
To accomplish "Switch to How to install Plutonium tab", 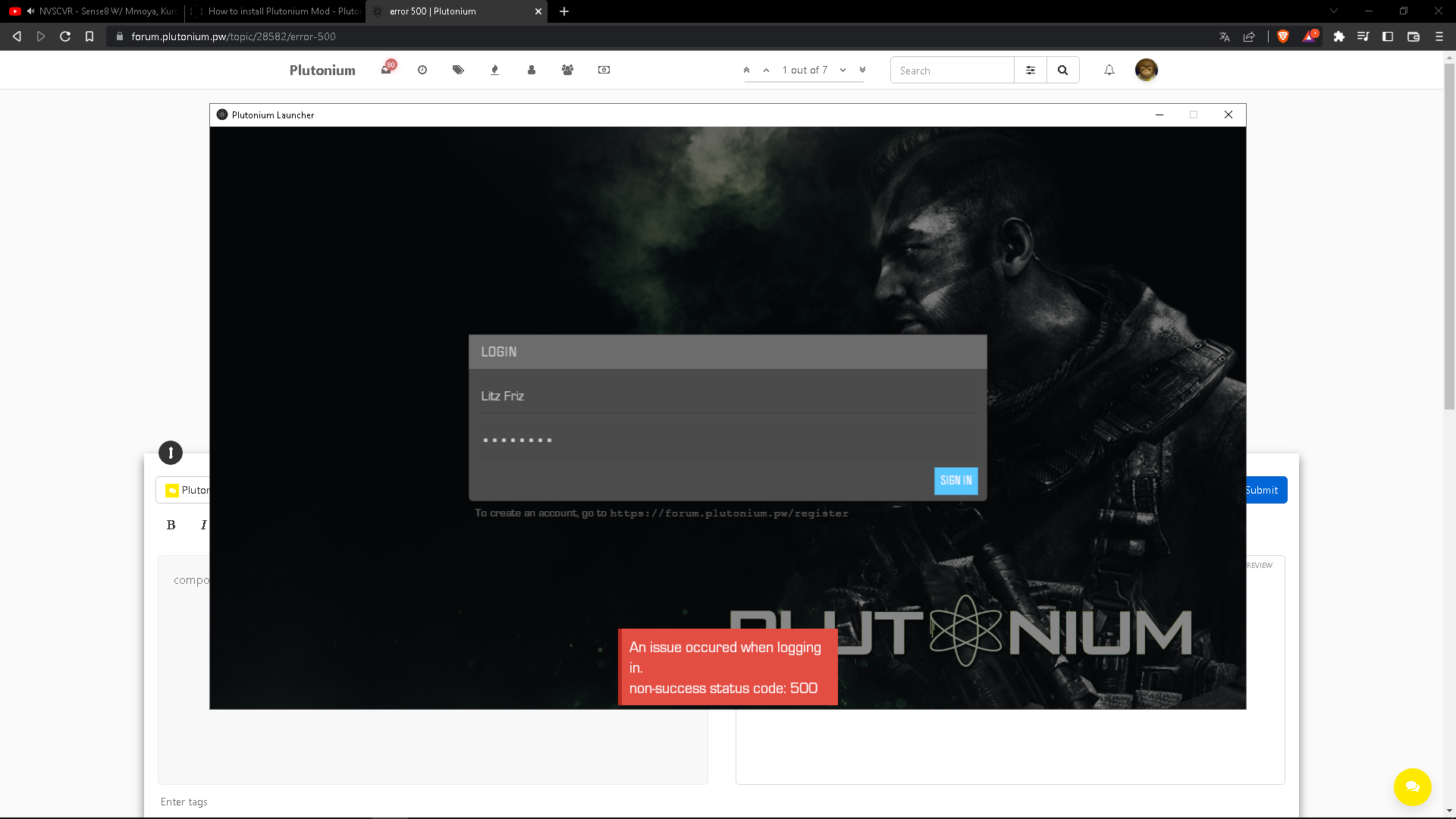I will pyautogui.click(x=275, y=11).
